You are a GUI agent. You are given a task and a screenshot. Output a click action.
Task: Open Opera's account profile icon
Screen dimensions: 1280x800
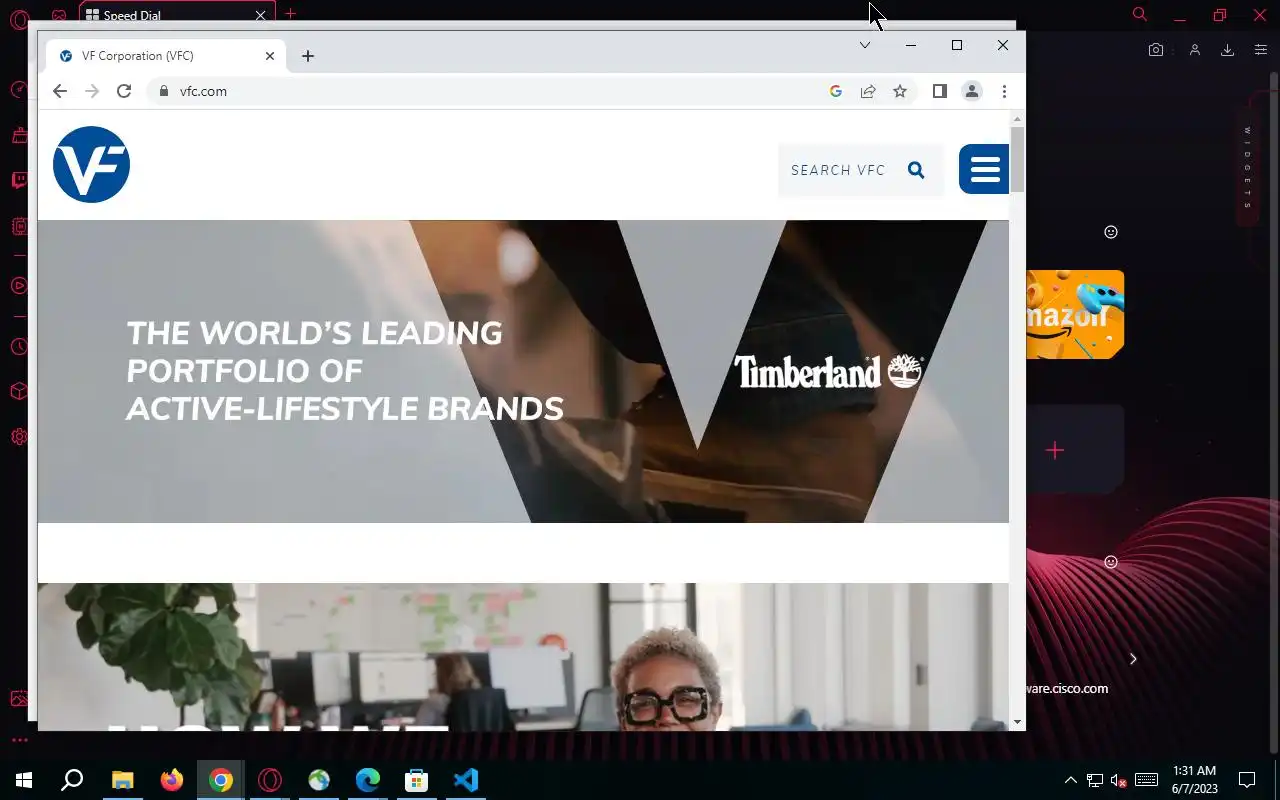click(1194, 50)
